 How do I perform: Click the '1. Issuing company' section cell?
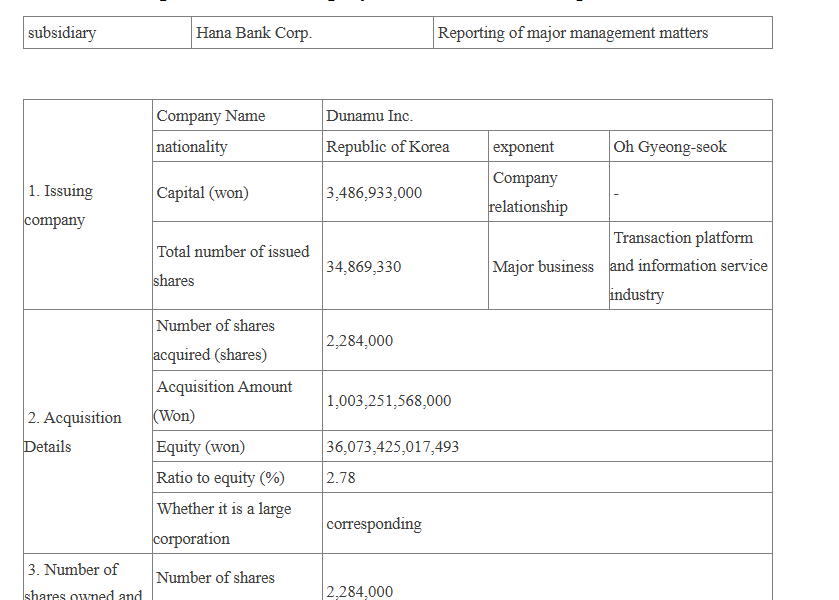pos(88,204)
